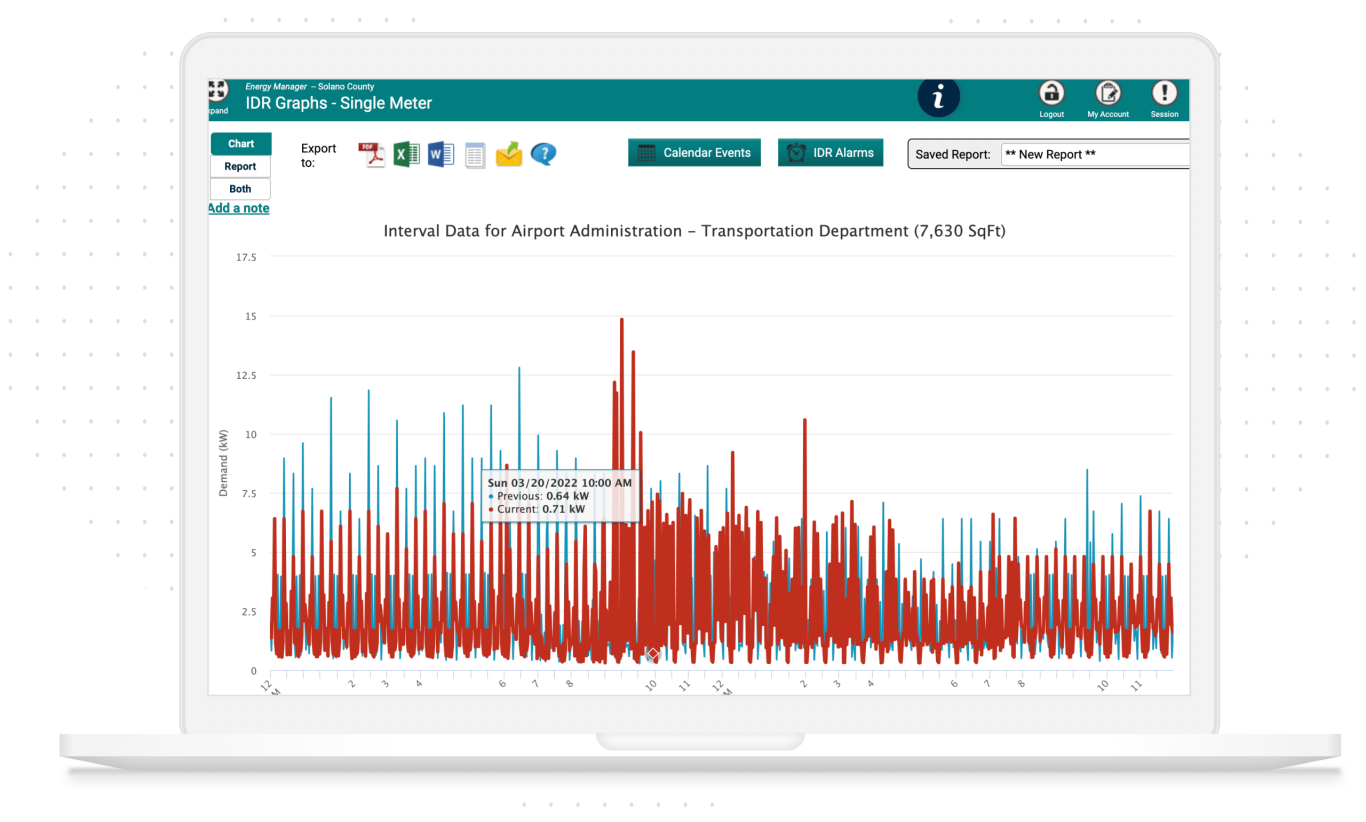Switch to the Report view tab
Screen dimensions: 1366x822
pos(240,167)
